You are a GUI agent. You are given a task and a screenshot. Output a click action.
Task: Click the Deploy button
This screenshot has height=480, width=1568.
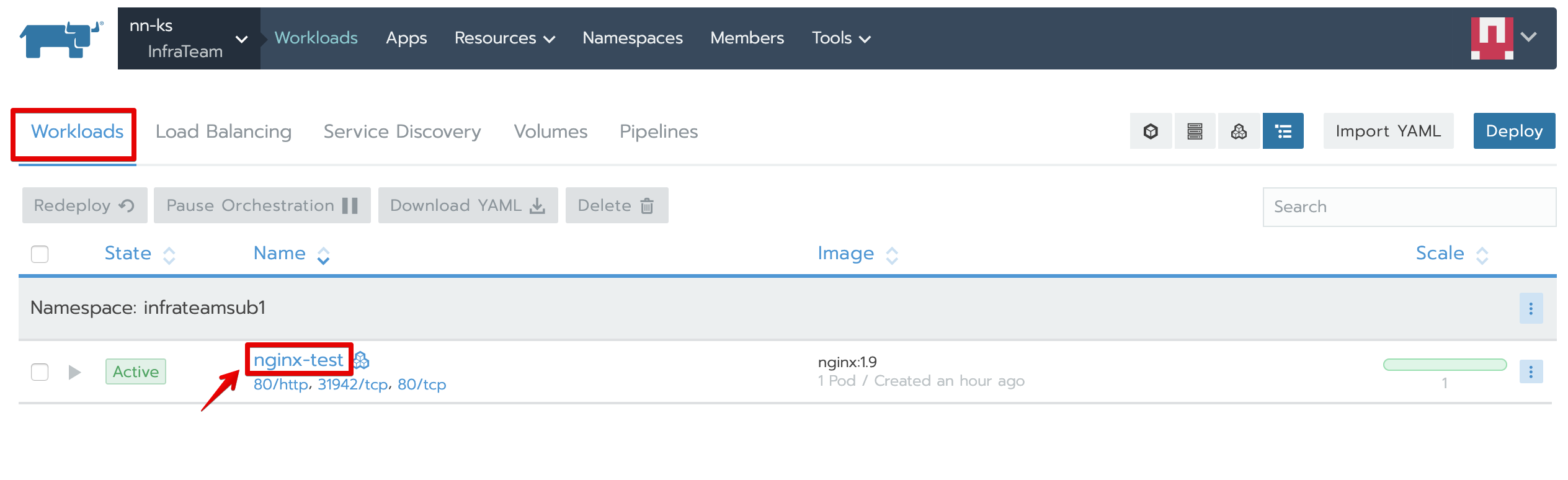(x=1513, y=131)
